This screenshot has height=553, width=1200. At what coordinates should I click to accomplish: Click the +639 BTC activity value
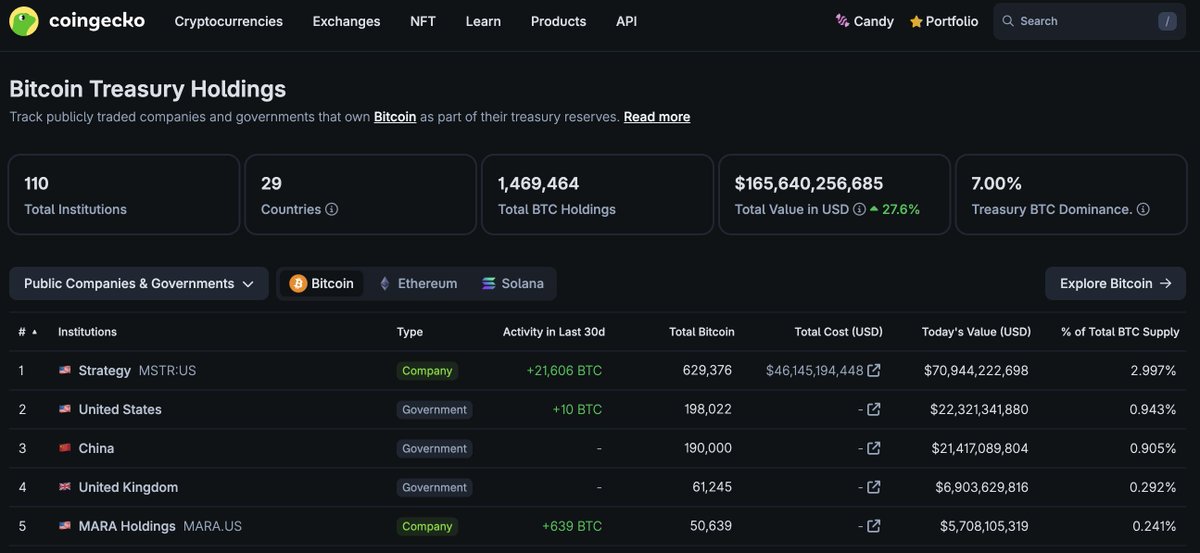click(x=572, y=527)
